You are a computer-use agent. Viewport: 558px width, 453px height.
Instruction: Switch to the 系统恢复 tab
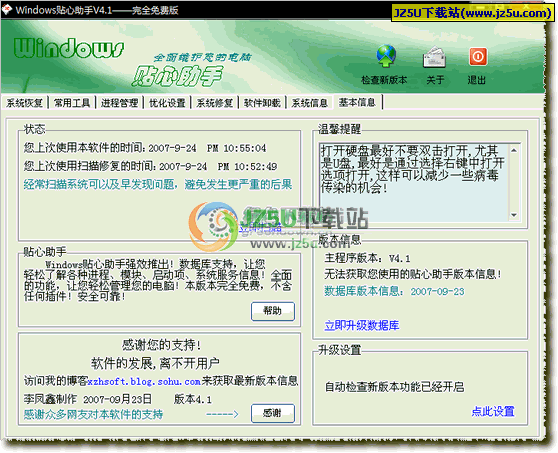tap(24, 103)
